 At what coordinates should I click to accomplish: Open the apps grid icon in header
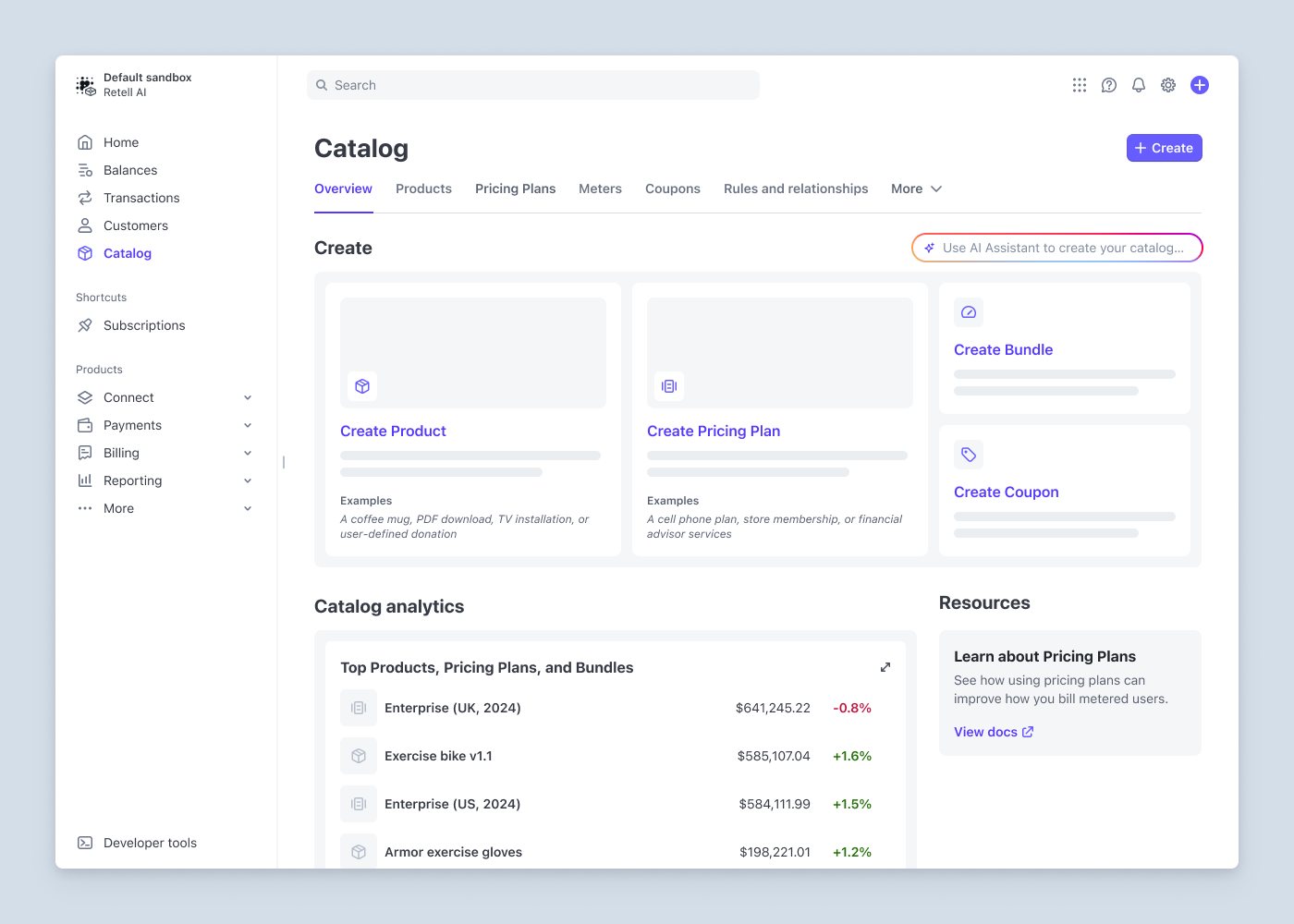click(x=1080, y=85)
